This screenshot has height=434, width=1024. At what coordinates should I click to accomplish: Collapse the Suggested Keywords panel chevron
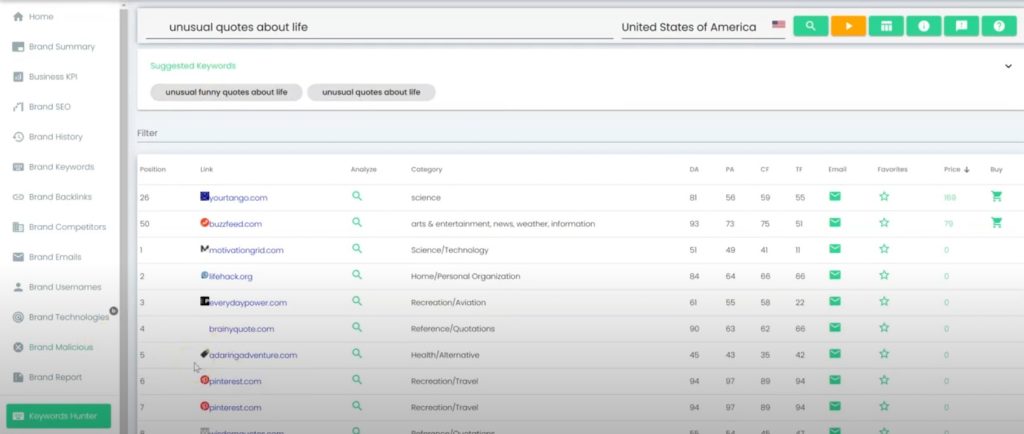pos(1008,67)
